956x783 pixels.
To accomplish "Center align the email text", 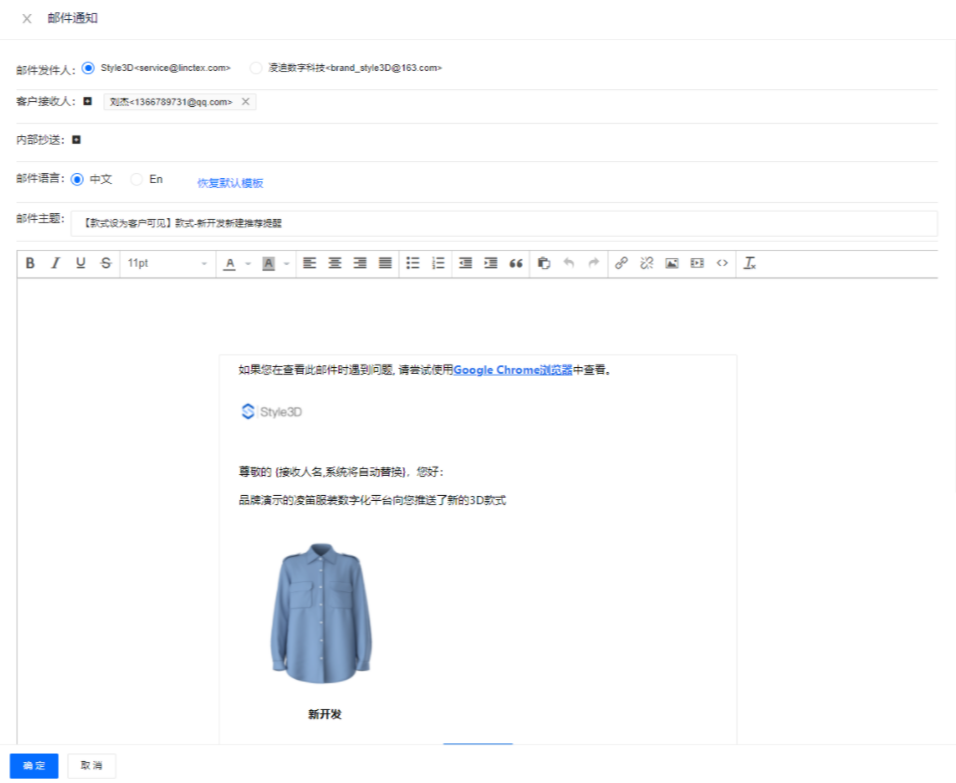I will pyautogui.click(x=335, y=263).
